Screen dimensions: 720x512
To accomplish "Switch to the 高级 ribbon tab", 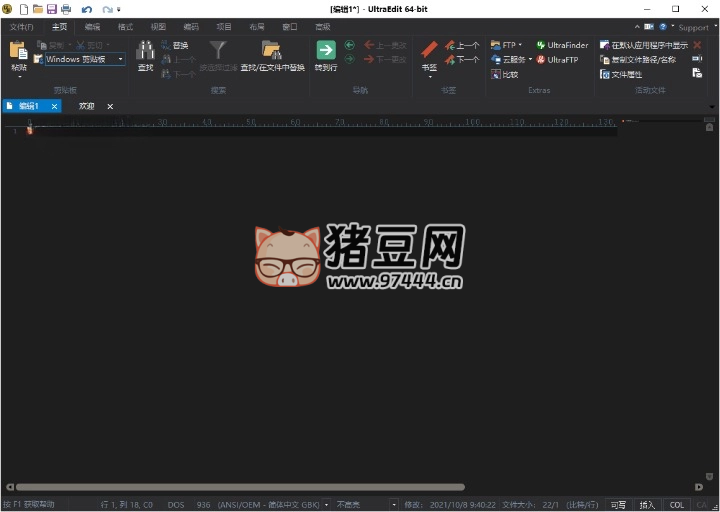I will coord(323,27).
